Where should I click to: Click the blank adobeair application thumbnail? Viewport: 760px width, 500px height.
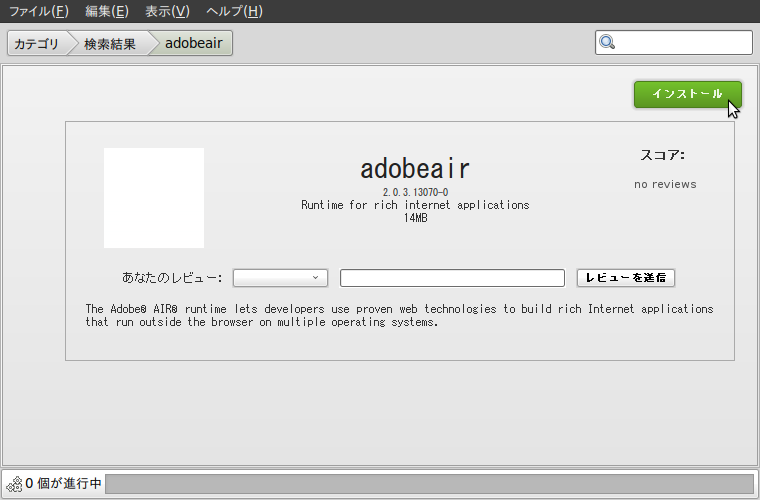[154, 198]
